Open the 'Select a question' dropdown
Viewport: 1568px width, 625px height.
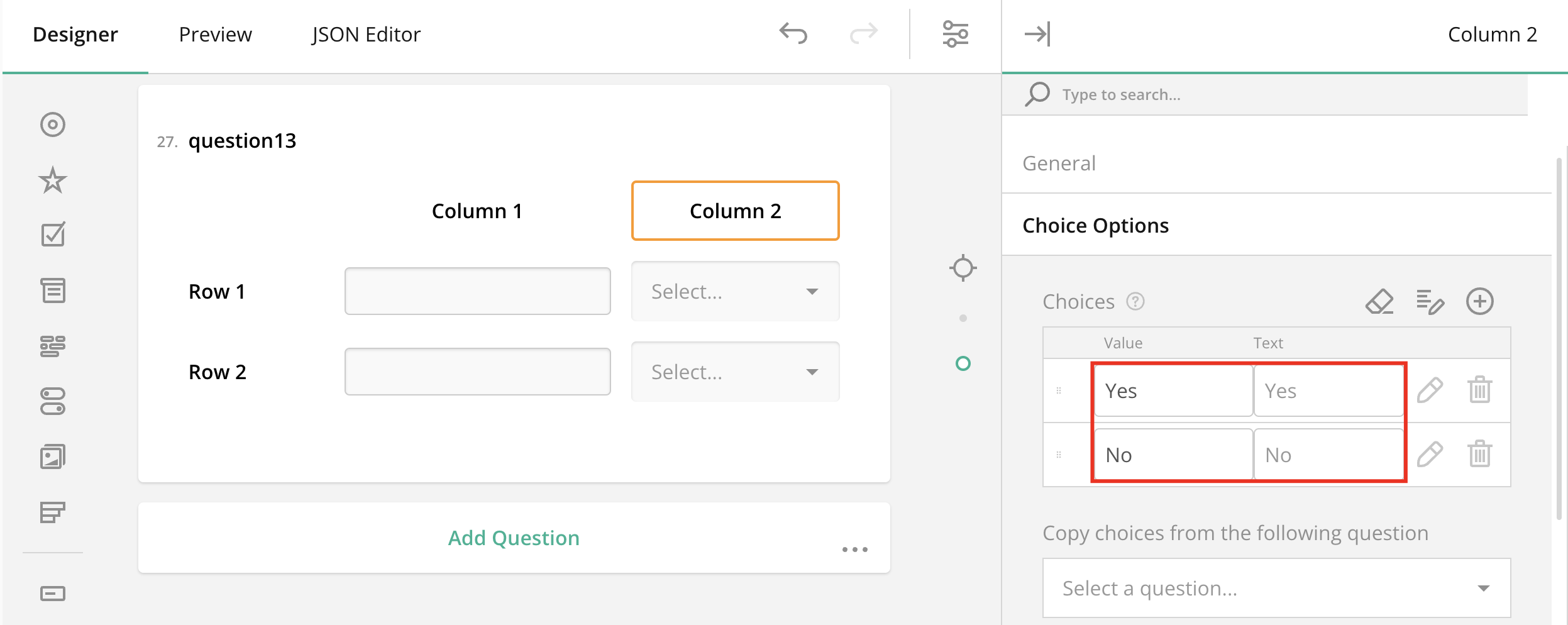pyautogui.click(x=1274, y=587)
